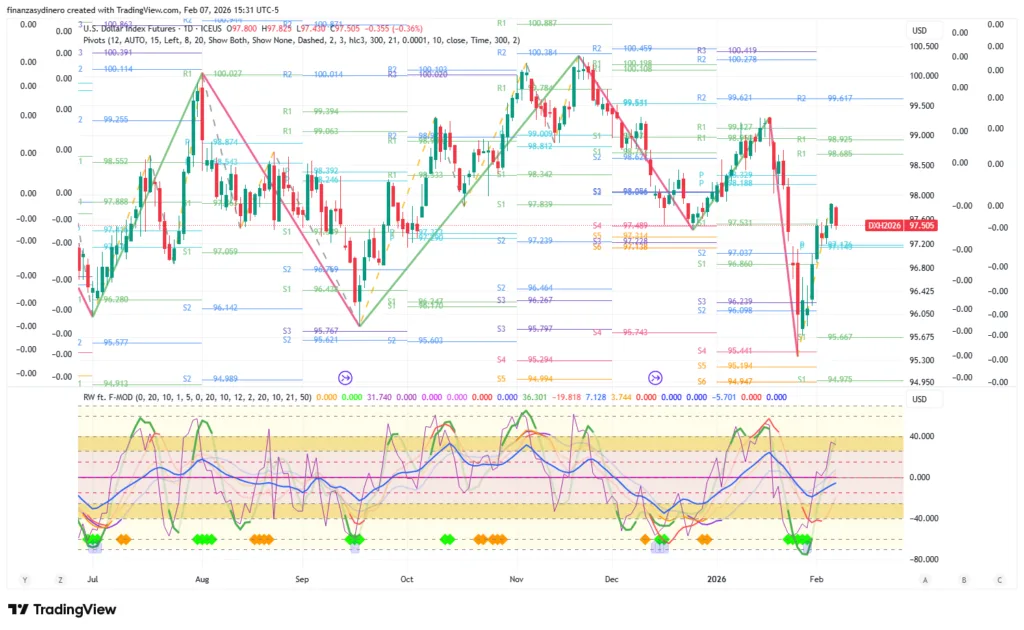This screenshot has width=1024, height=630.
Task: Click the Aug label on time axis
Action: pyautogui.click(x=202, y=579)
